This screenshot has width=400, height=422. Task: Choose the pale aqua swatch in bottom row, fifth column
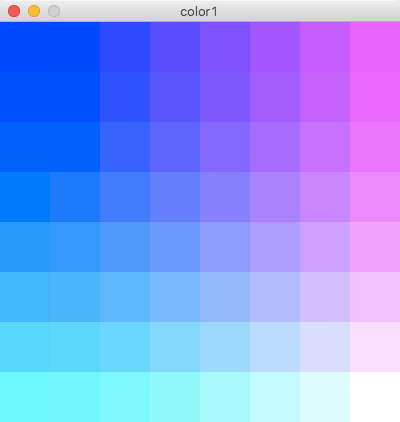[x=225, y=397]
